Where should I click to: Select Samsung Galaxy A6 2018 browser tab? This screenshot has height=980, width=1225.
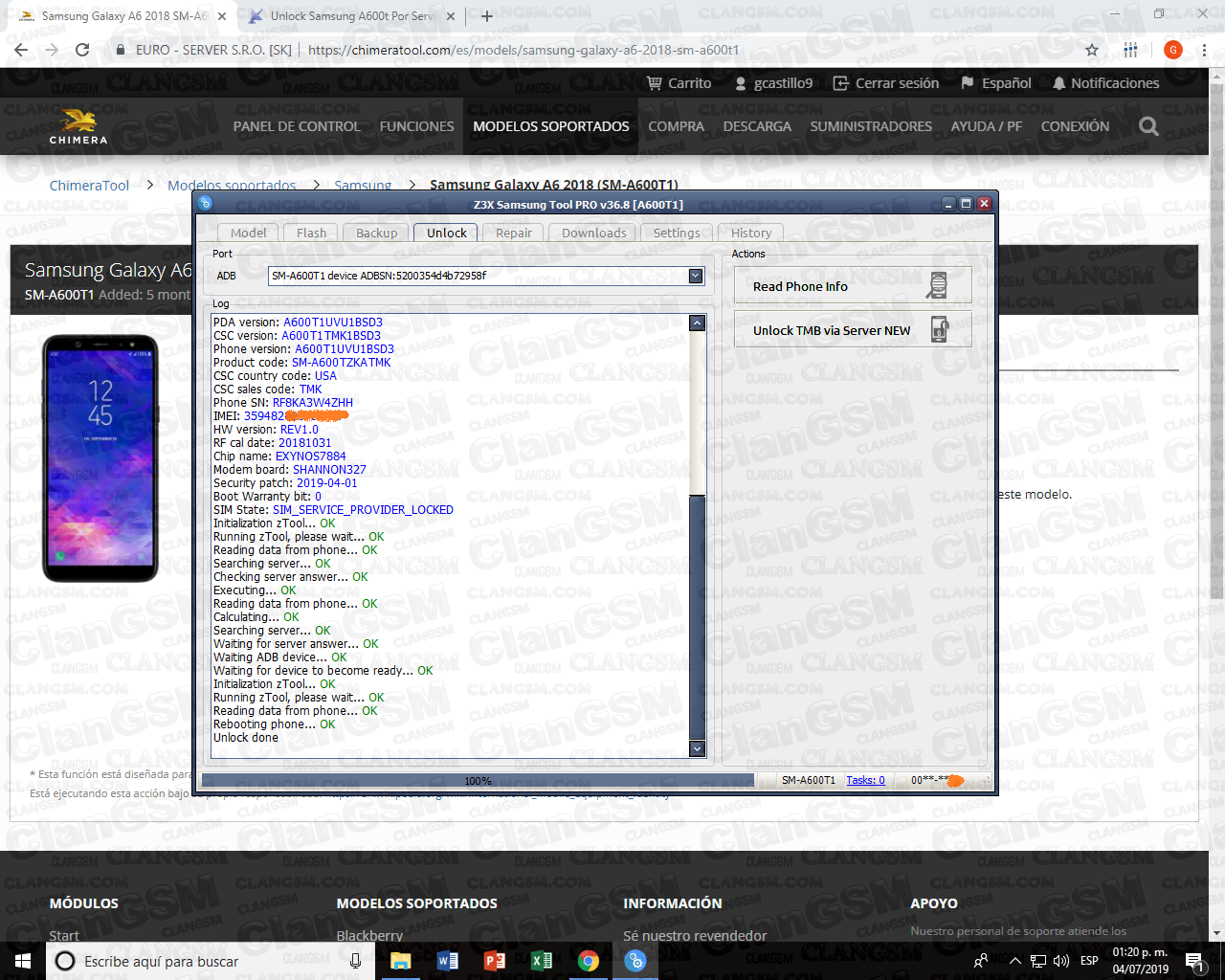[x=122, y=16]
